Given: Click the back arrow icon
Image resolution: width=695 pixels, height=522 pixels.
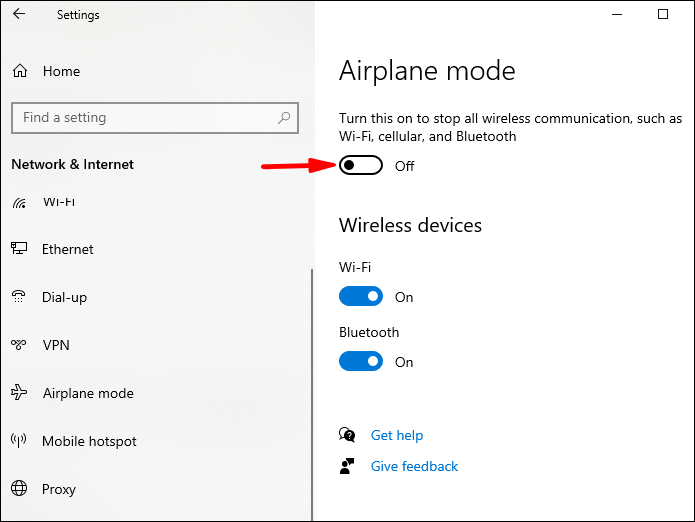Looking at the screenshot, I should point(19,15).
